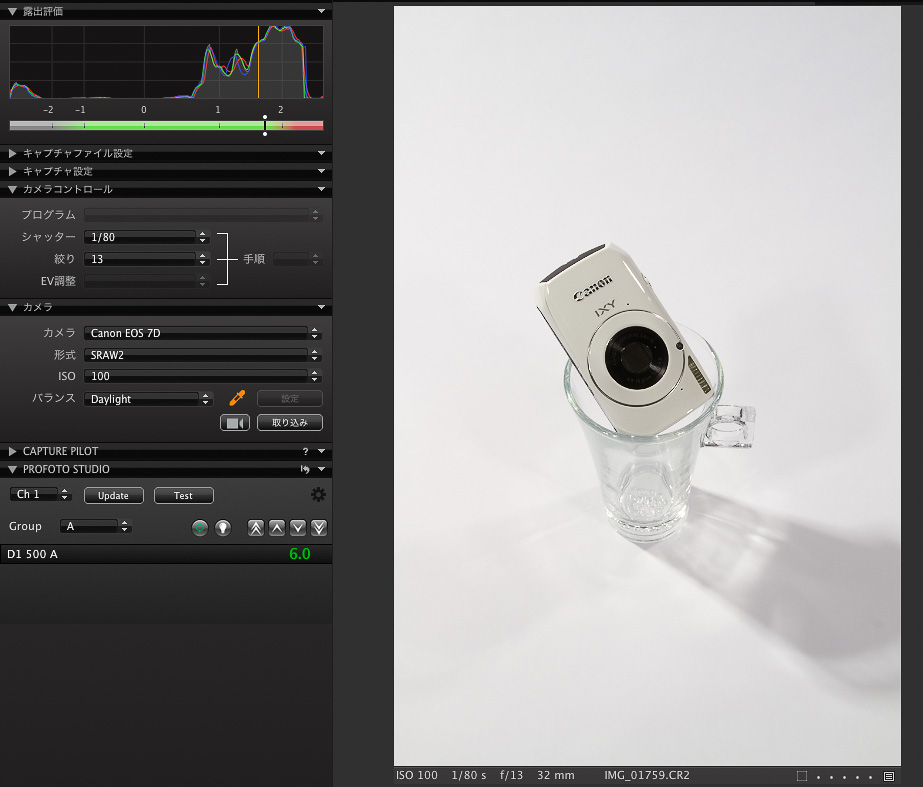Increase flash power by large step (double up arrow)
The width and height of the screenshot is (923, 787).
coord(256,527)
